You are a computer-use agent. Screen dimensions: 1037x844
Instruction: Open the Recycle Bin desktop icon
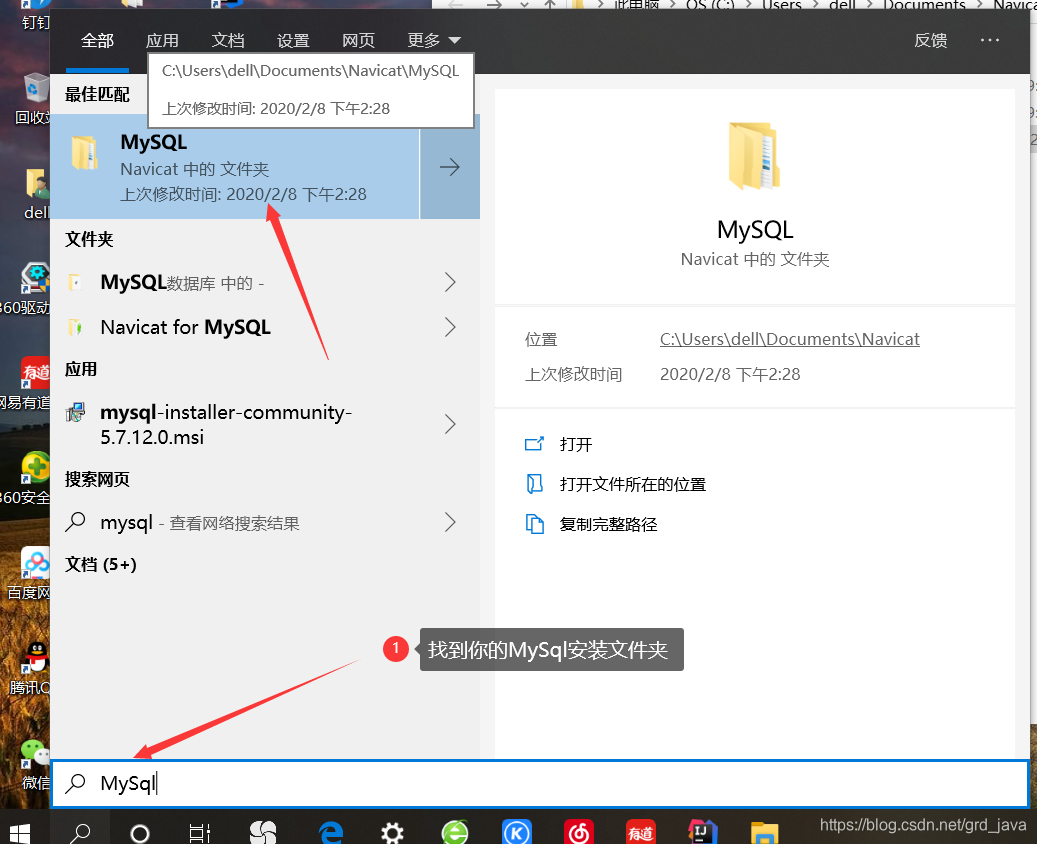(x=33, y=99)
